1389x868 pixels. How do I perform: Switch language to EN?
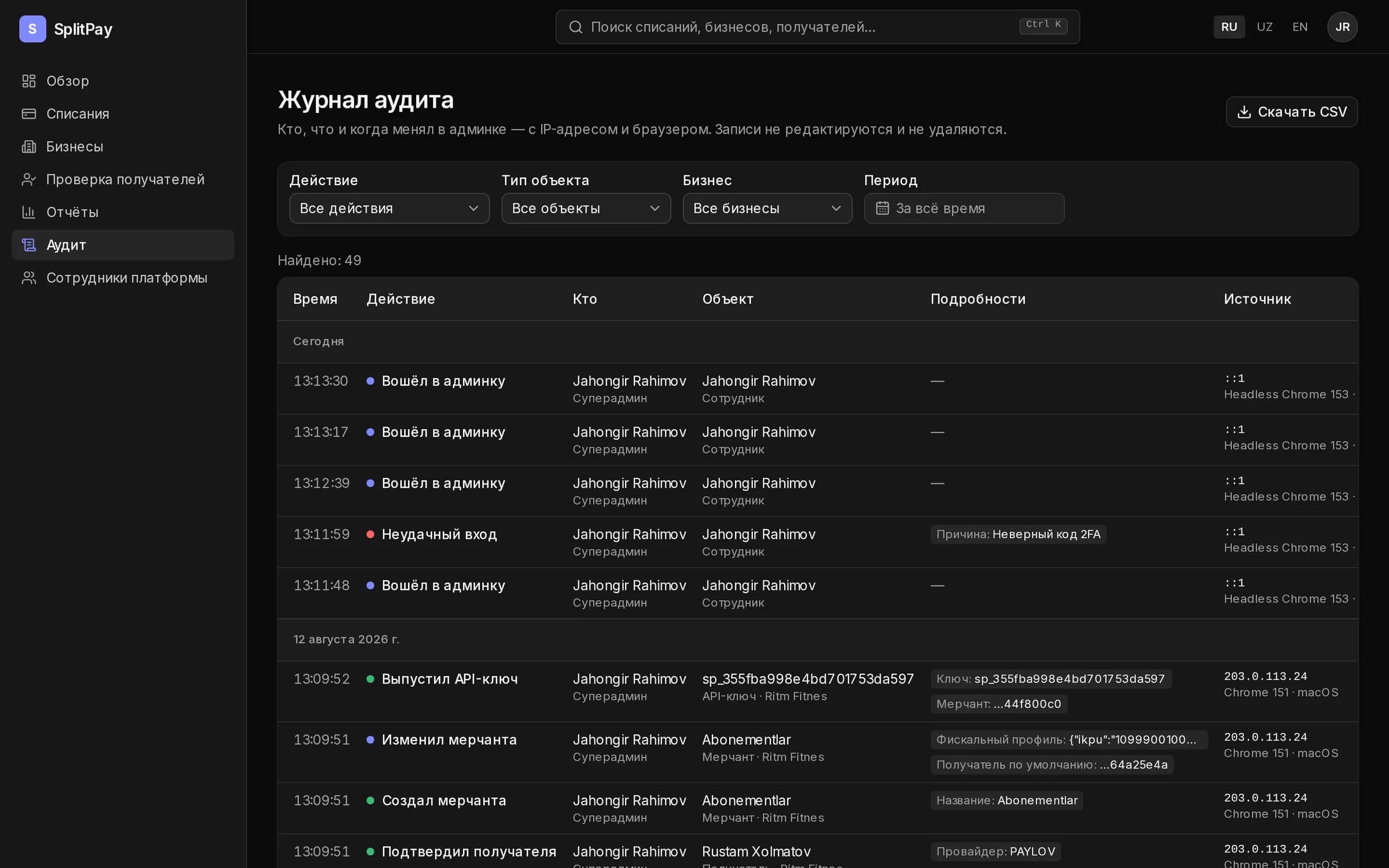1300,27
